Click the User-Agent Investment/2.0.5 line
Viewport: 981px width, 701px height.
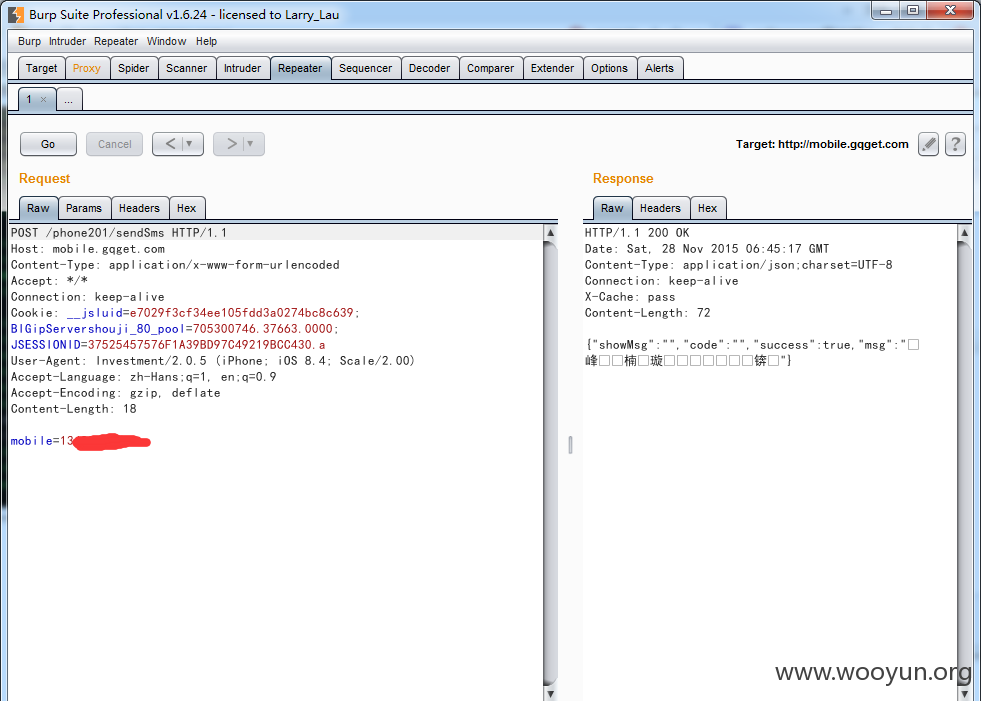[213, 361]
